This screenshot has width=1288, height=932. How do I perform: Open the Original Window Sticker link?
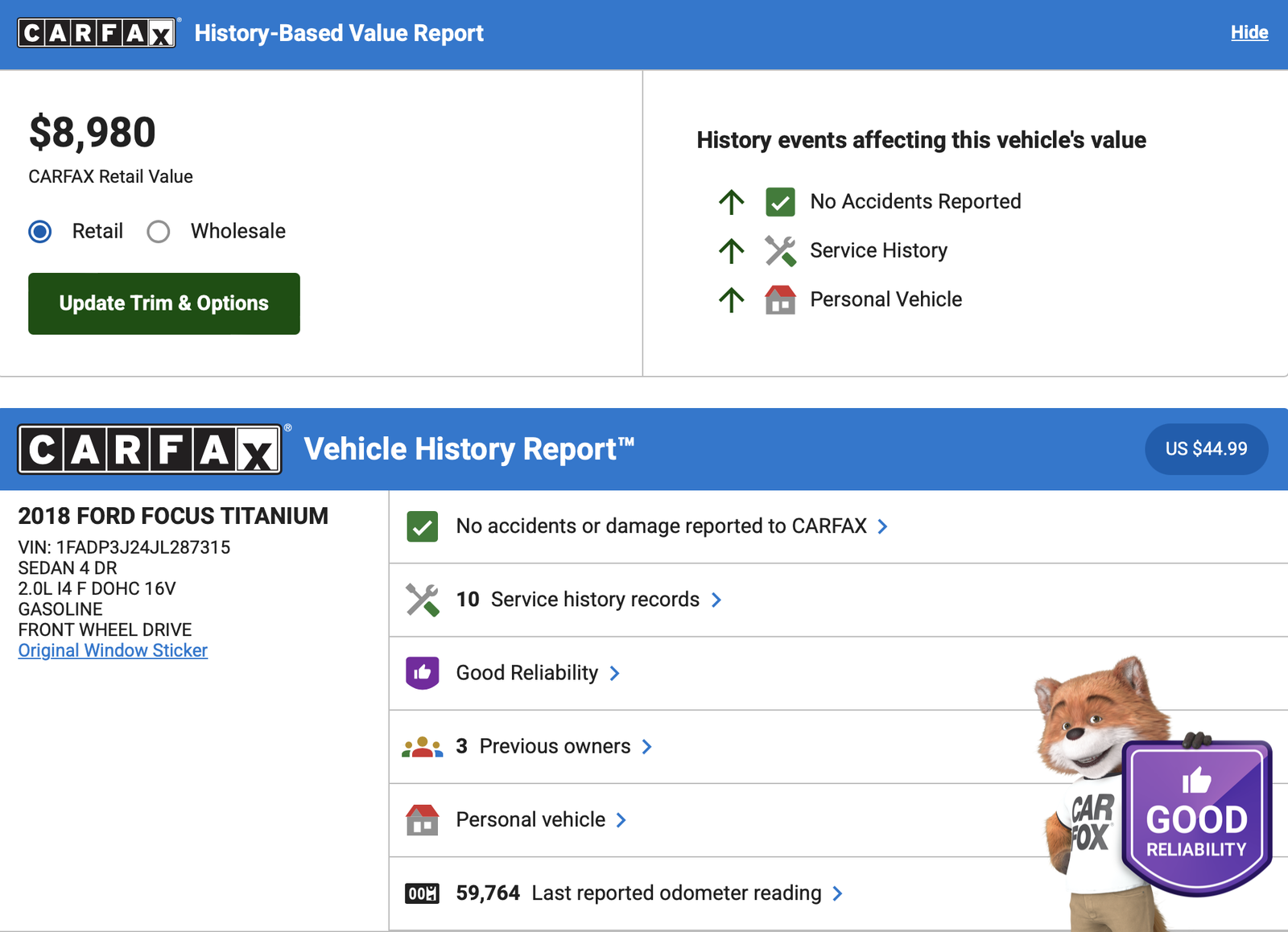tap(113, 650)
